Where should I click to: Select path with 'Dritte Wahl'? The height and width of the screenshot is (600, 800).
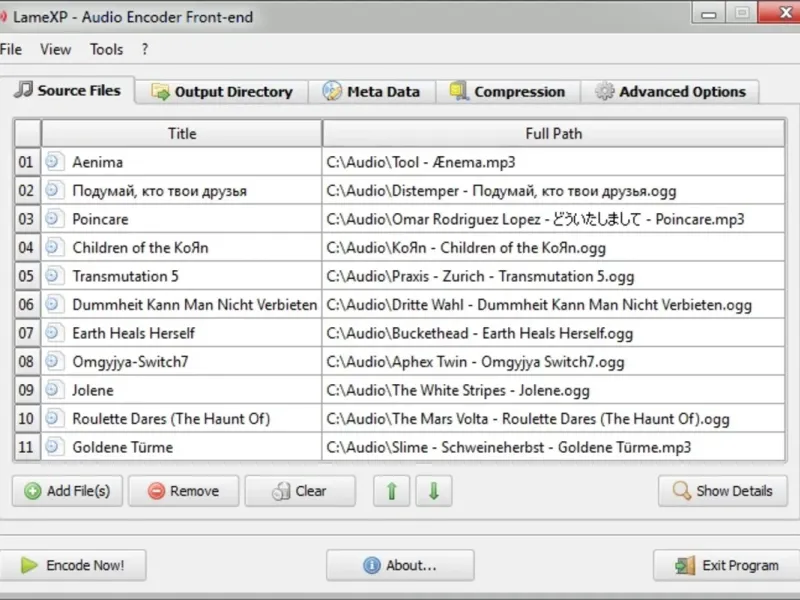539,305
